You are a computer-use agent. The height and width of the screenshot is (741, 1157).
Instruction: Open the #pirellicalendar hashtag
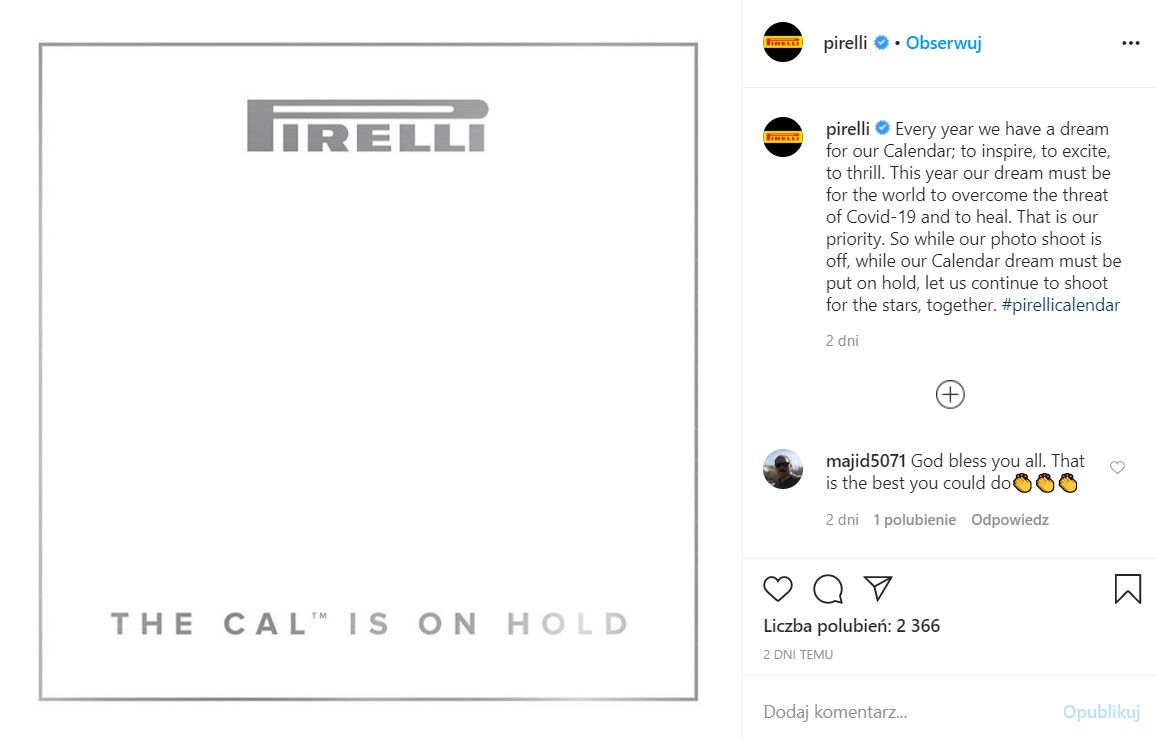coord(1060,305)
